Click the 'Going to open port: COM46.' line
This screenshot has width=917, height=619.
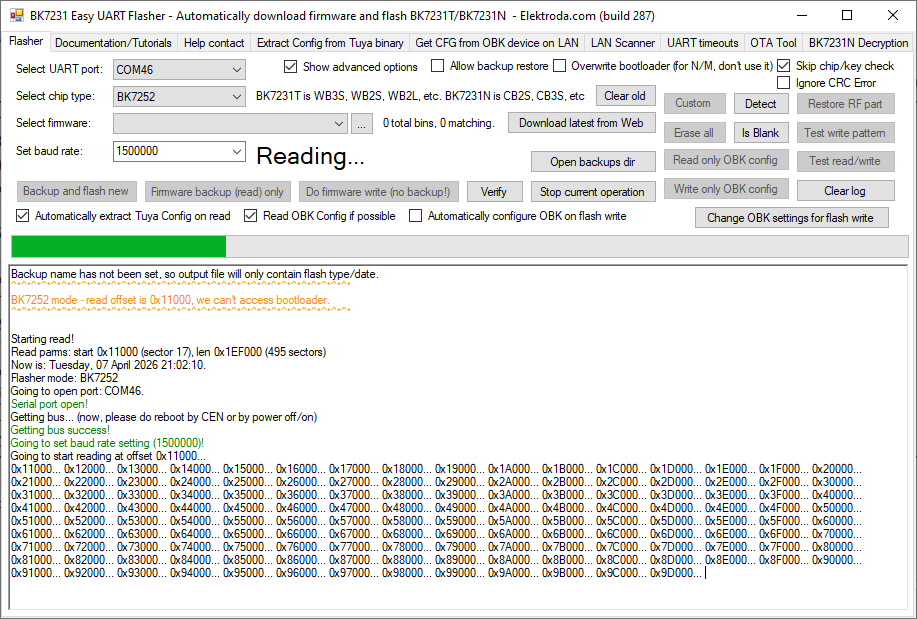point(77,391)
